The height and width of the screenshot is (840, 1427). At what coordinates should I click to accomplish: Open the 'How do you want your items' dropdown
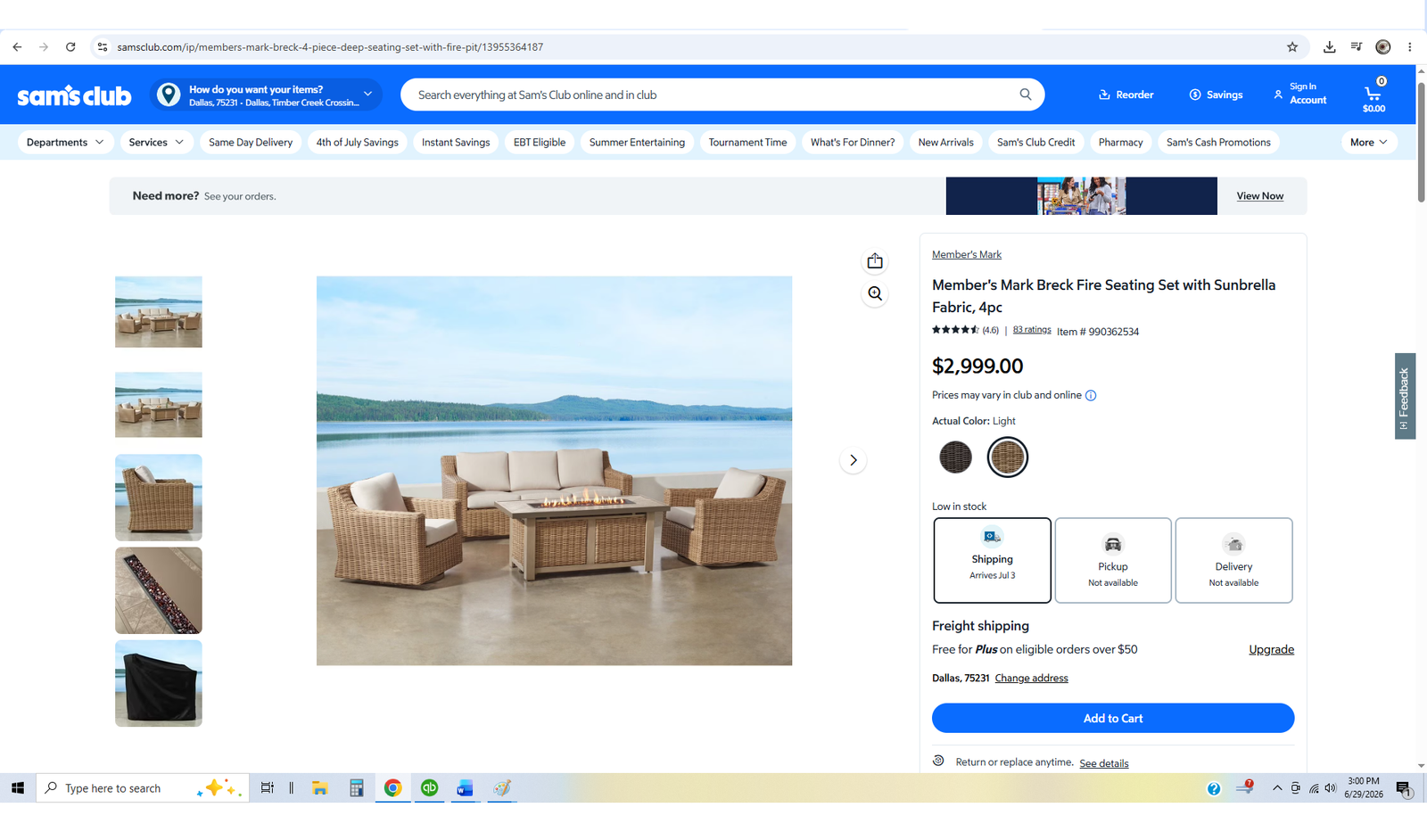pyautogui.click(x=267, y=95)
